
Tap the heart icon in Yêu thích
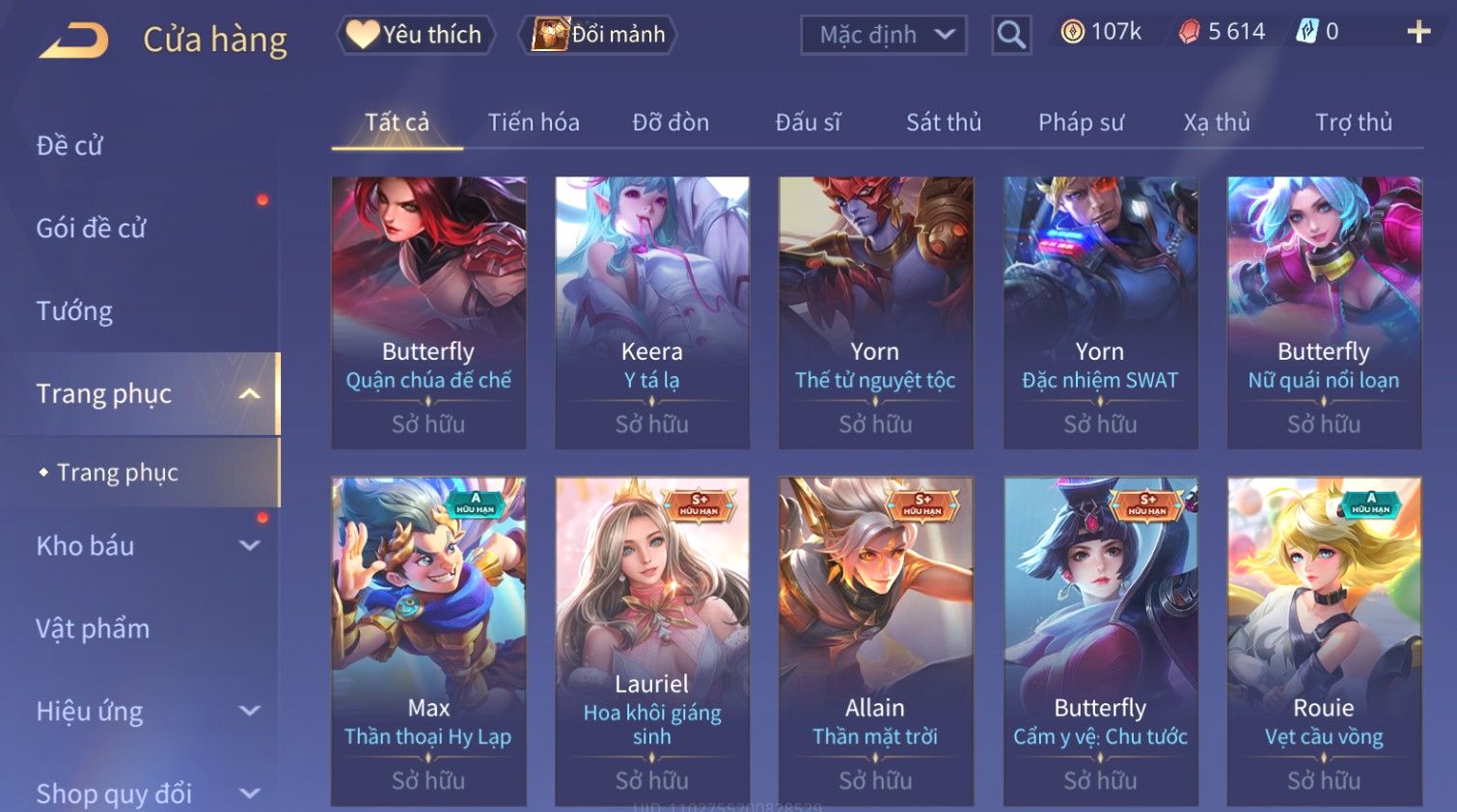[363, 35]
